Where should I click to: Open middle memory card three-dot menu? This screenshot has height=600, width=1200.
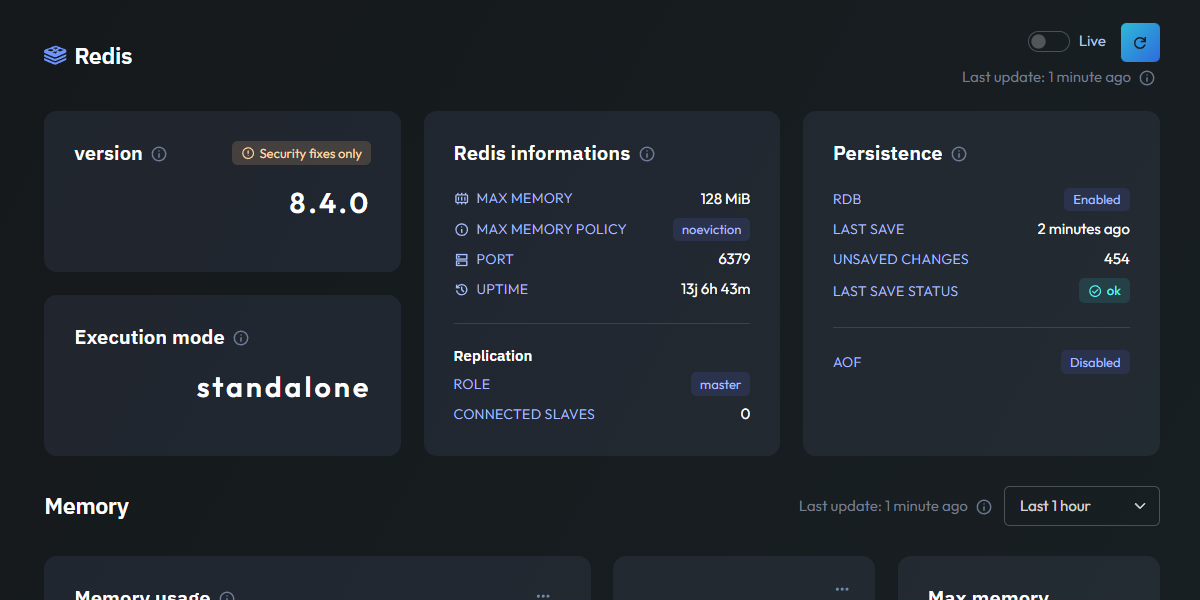pos(843,589)
